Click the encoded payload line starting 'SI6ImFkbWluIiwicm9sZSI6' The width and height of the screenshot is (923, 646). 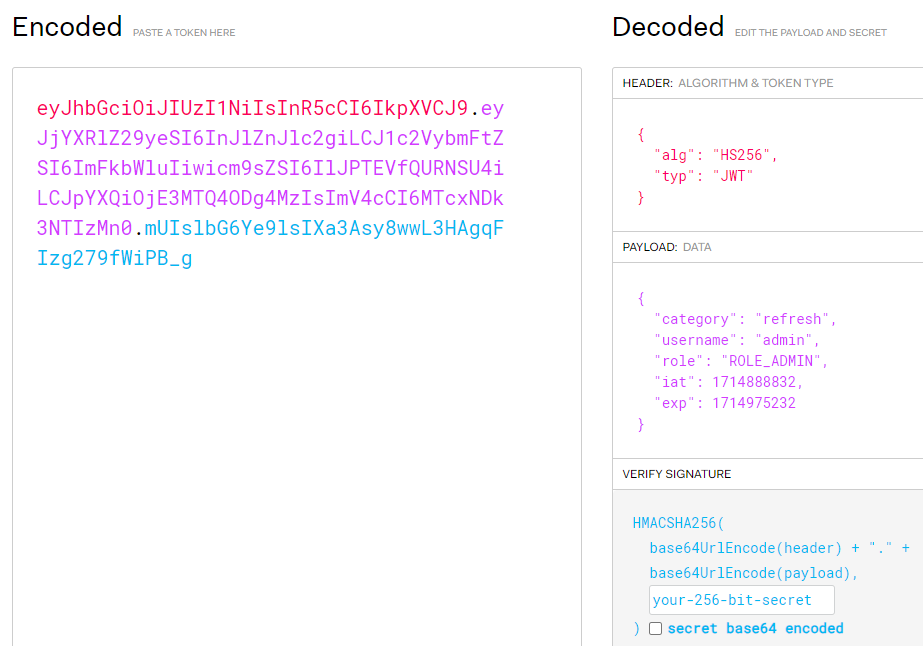pos(270,168)
